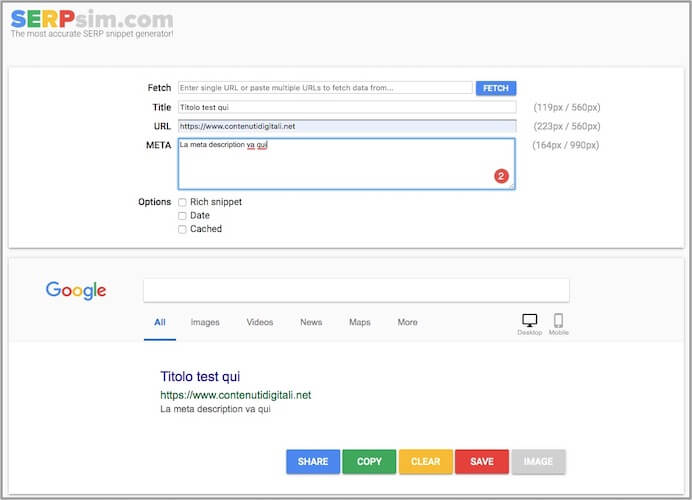Screen dimensions: 692x500
Task: Switch preview to Desktop view icon
Action: point(529,320)
